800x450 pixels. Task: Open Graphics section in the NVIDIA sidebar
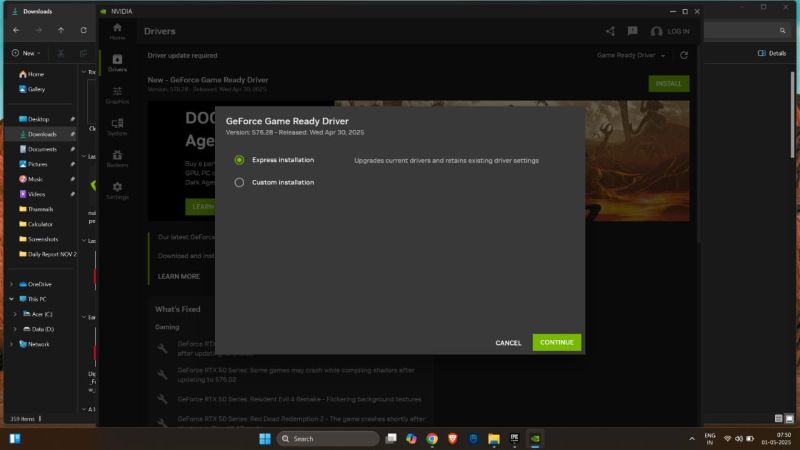117,95
